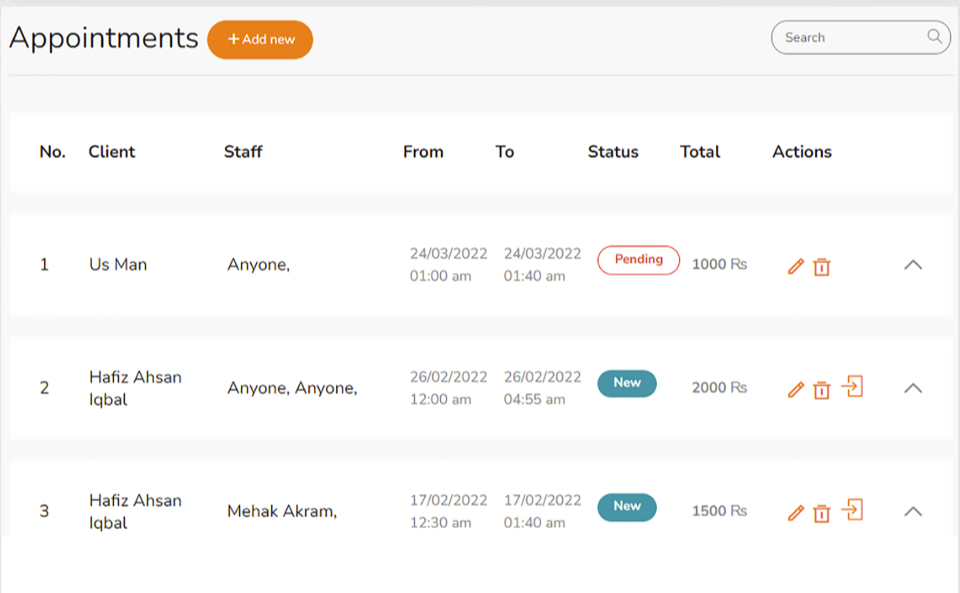
Task: Collapse the Us Man appointment row
Action: 912,265
